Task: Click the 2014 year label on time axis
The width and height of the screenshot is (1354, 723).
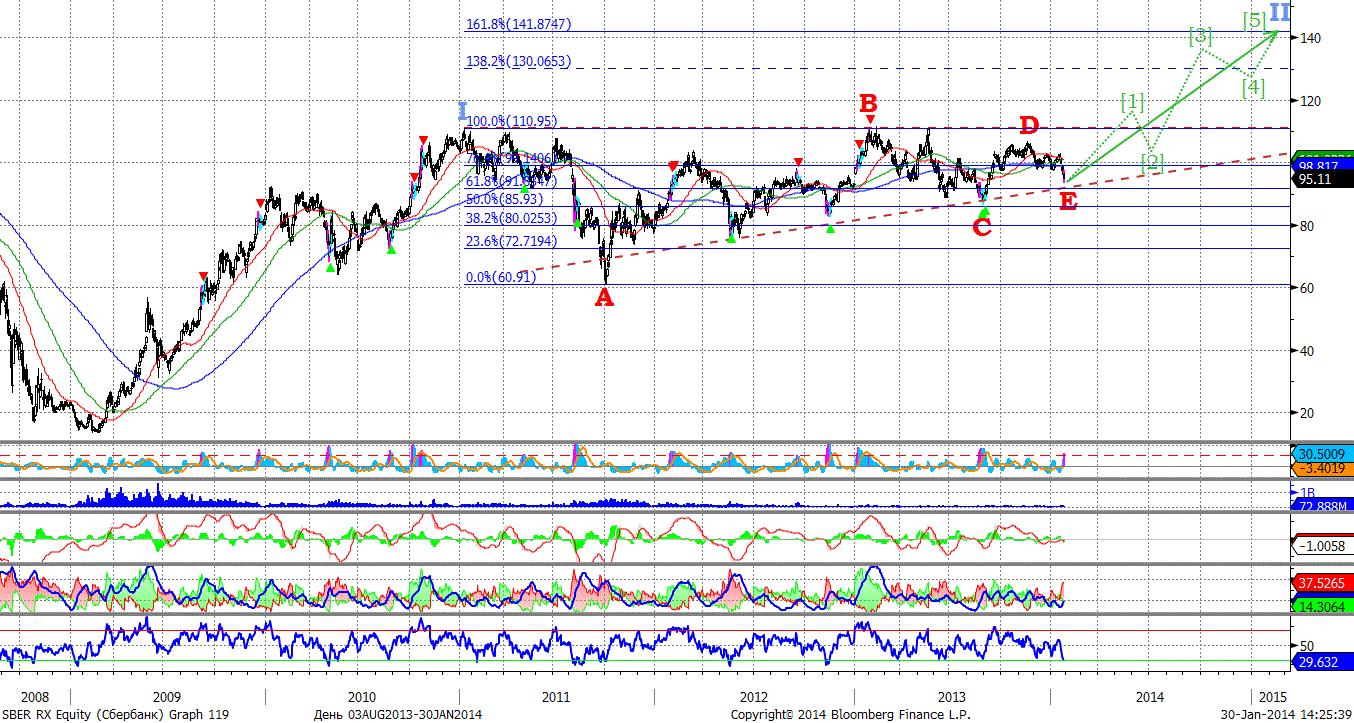Action: point(1149,695)
